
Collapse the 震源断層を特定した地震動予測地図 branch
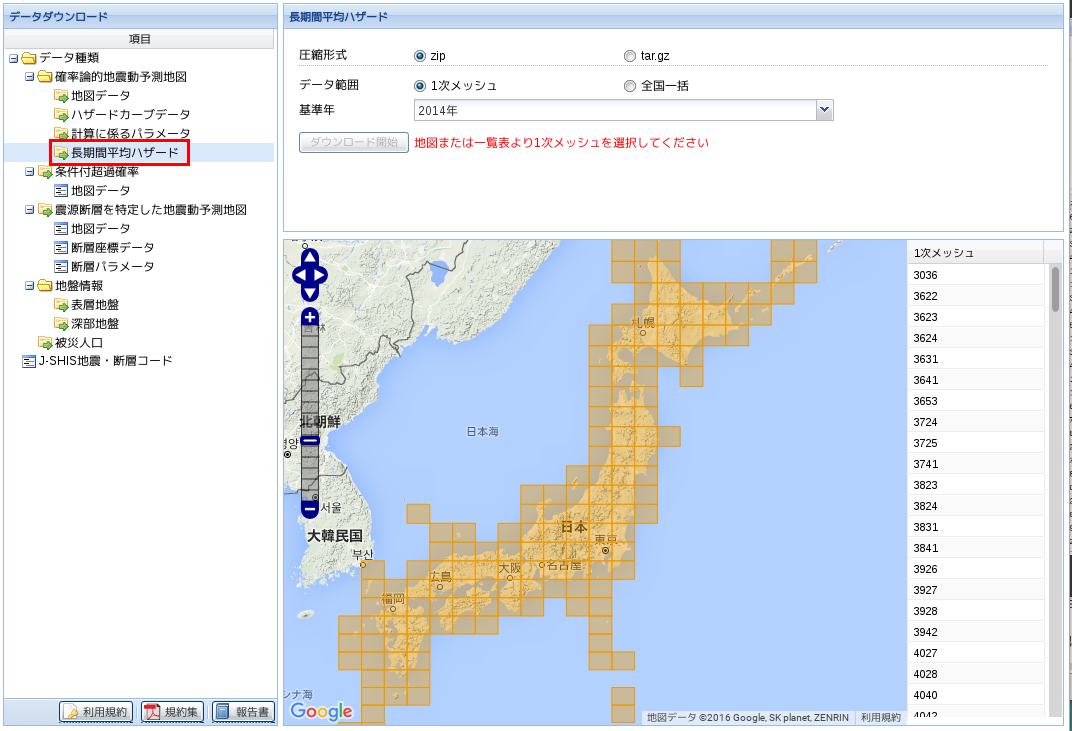point(29,210)
